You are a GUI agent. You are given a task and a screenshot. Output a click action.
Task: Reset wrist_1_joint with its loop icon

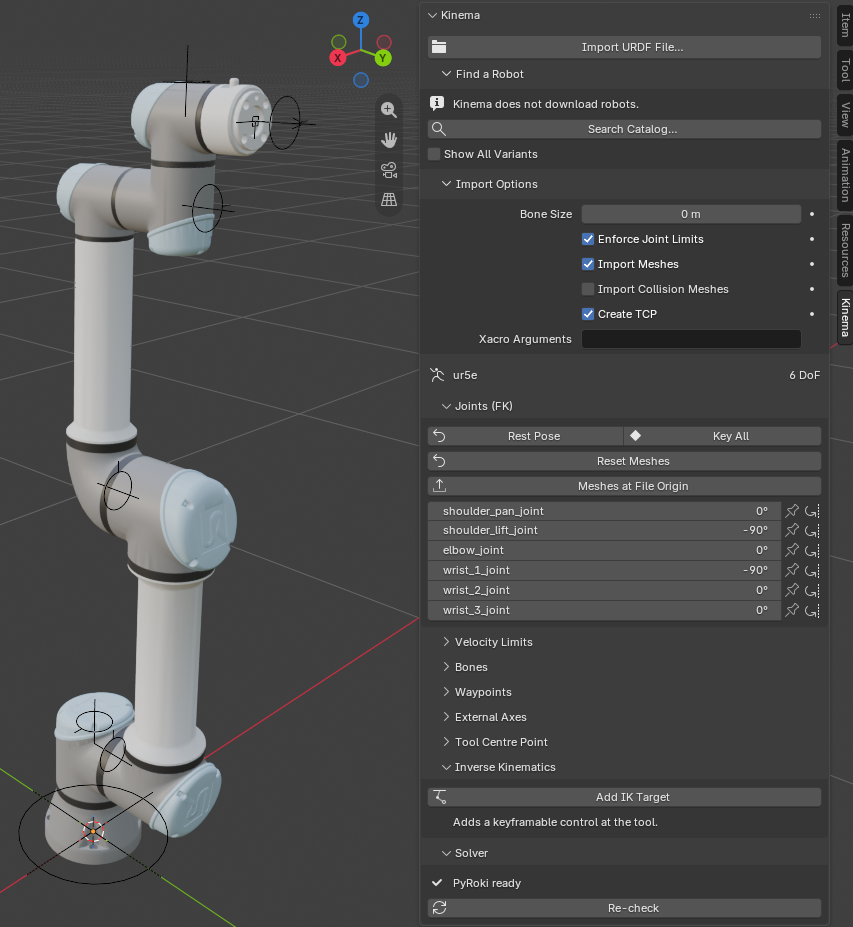tap(812, 570)
